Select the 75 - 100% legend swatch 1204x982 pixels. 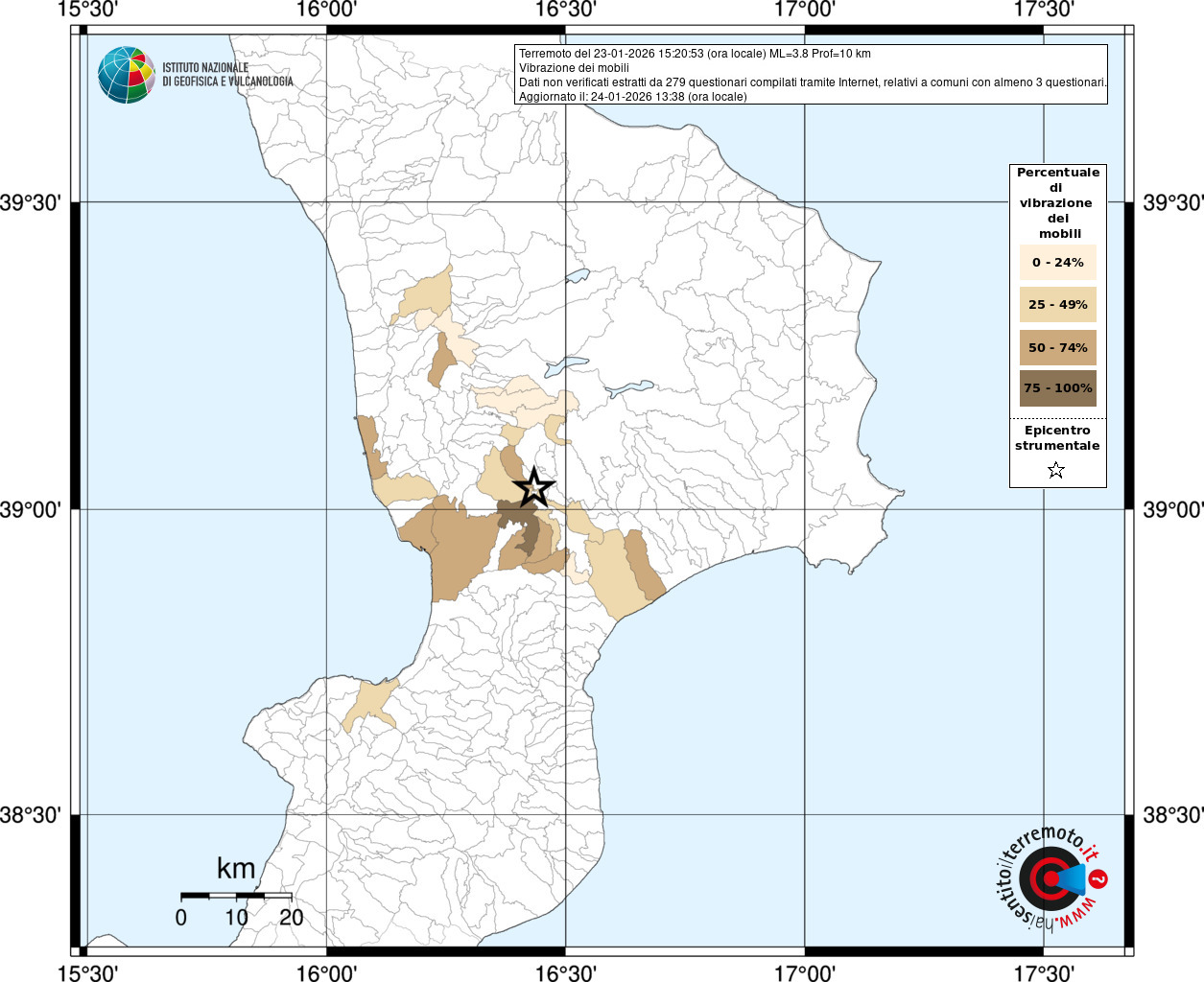click(1057, 388)
